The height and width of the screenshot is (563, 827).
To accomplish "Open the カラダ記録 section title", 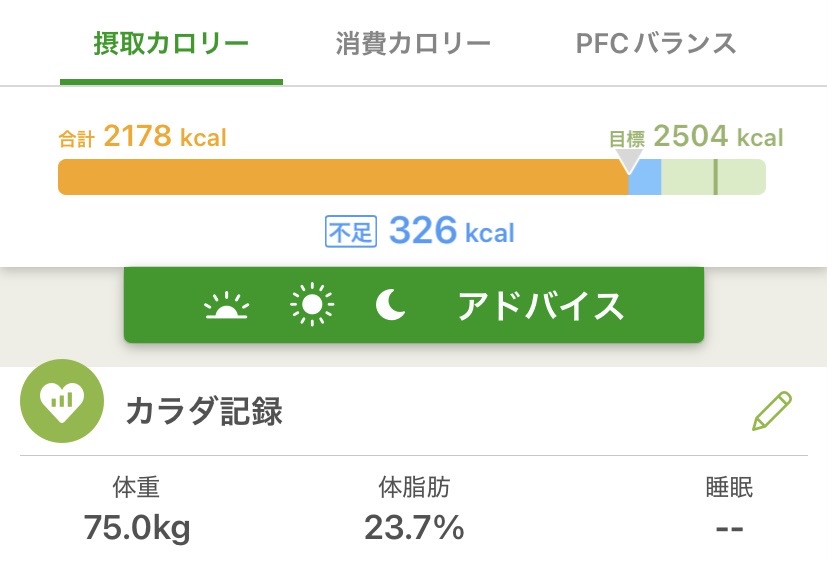I will (x=204, y=412).
